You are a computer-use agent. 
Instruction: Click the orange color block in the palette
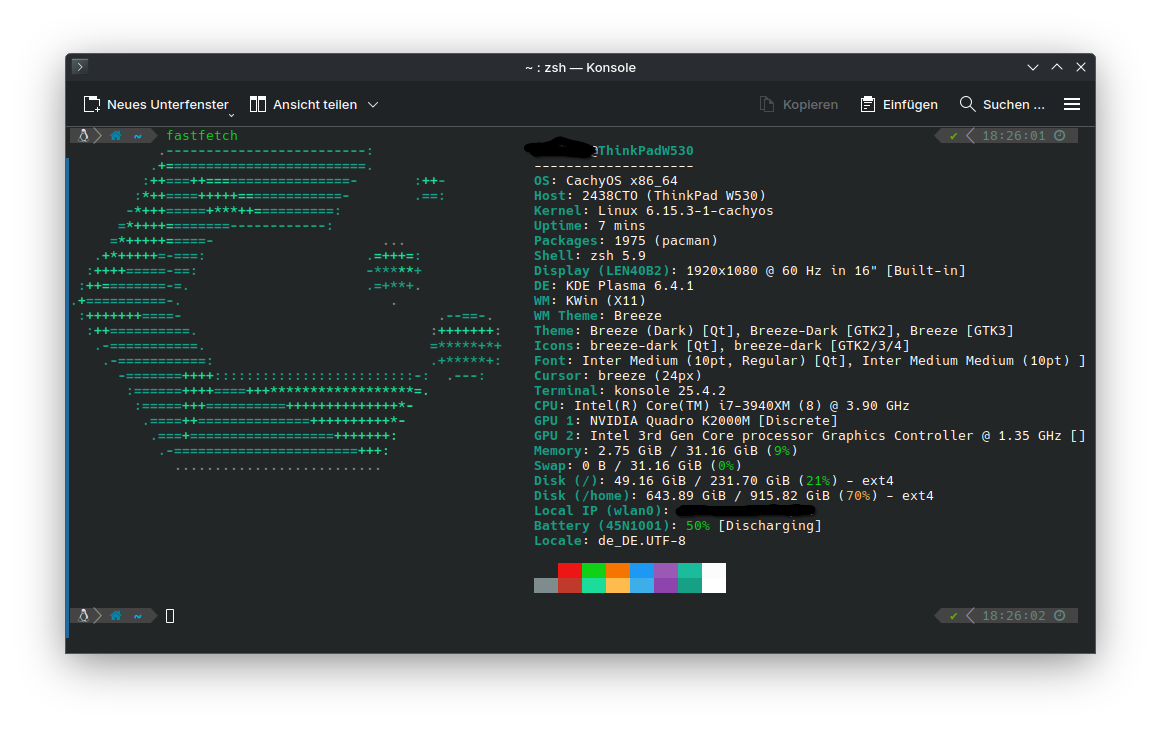click(x=618, y=570)
